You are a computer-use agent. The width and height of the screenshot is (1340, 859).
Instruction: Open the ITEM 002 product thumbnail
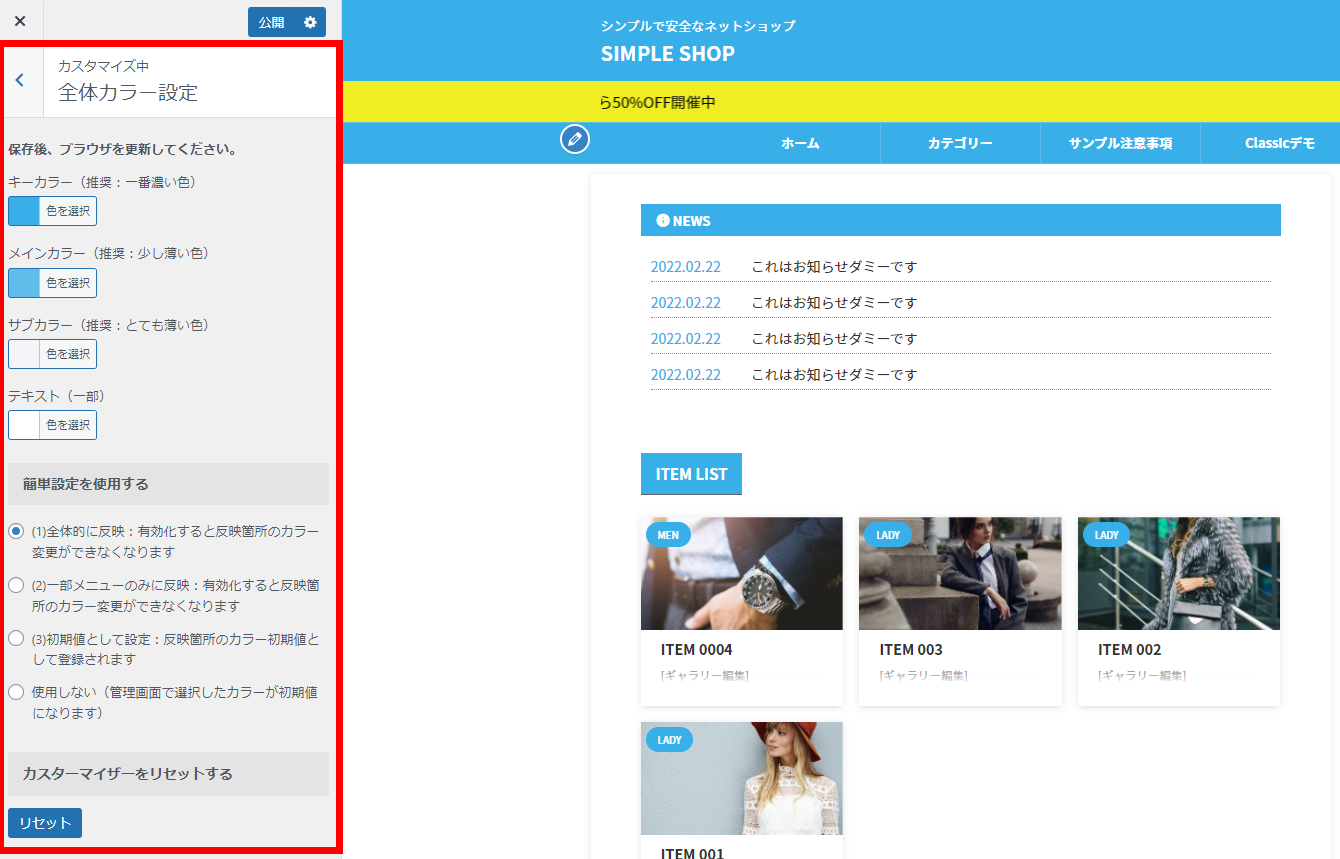pyautogui.click(x=1179, y=573)
